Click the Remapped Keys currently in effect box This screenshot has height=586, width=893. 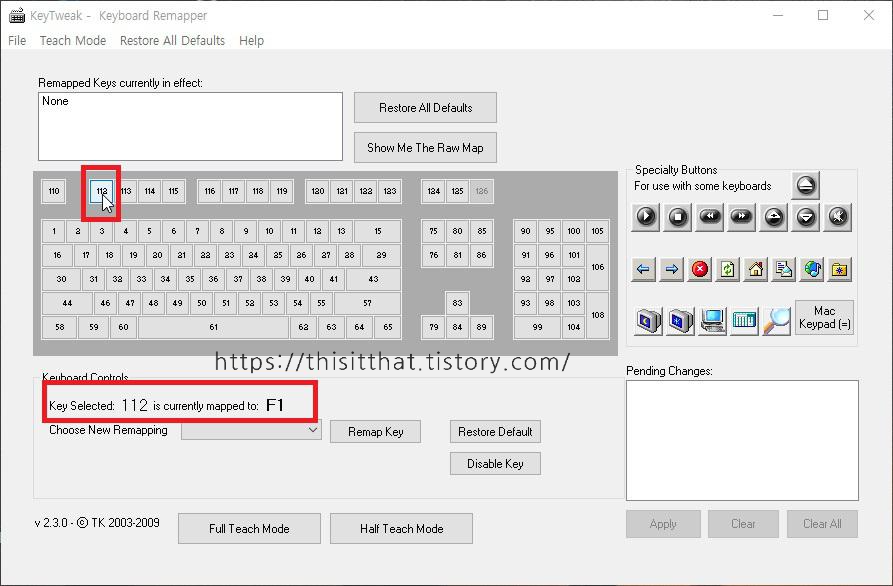(190, 126)
